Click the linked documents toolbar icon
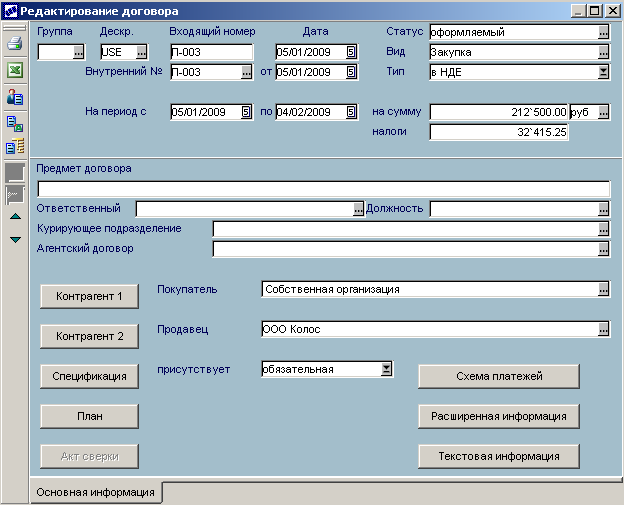 15,124
